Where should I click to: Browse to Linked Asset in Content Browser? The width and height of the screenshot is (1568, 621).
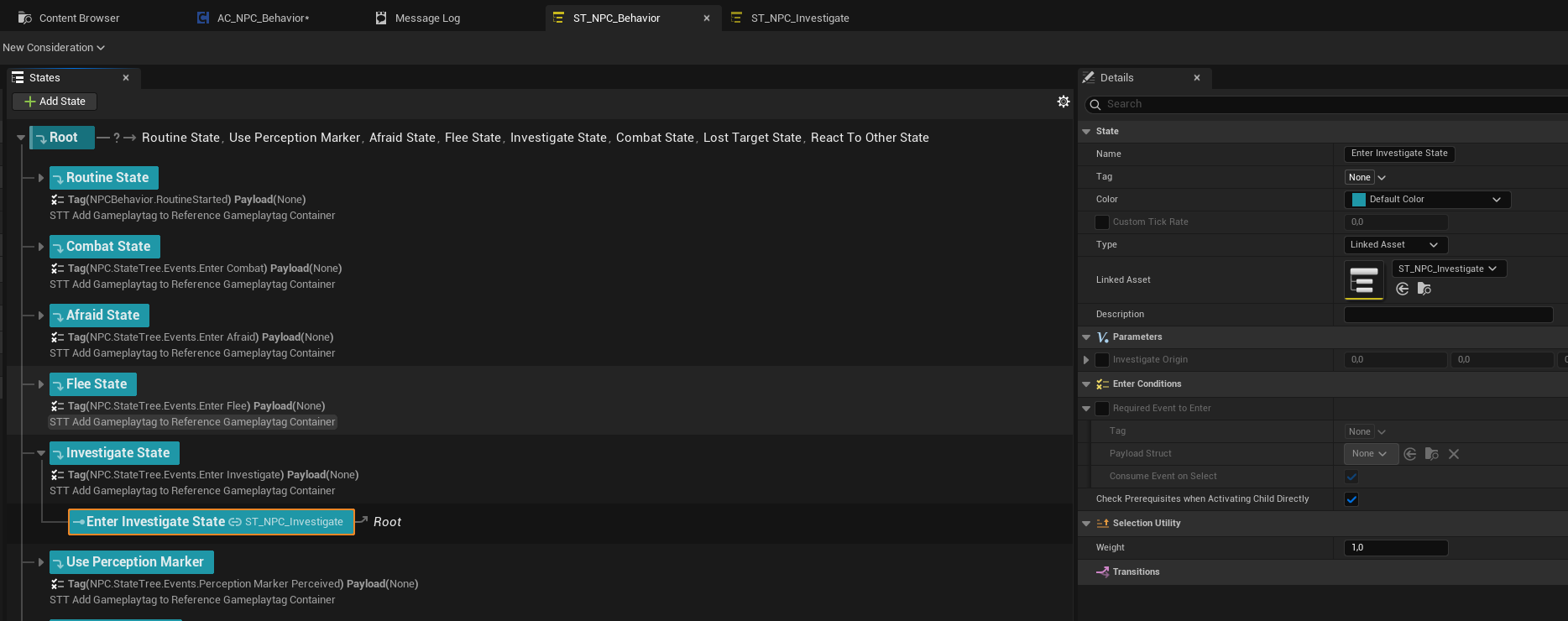pyautogui.click(x=1424, y=289)
